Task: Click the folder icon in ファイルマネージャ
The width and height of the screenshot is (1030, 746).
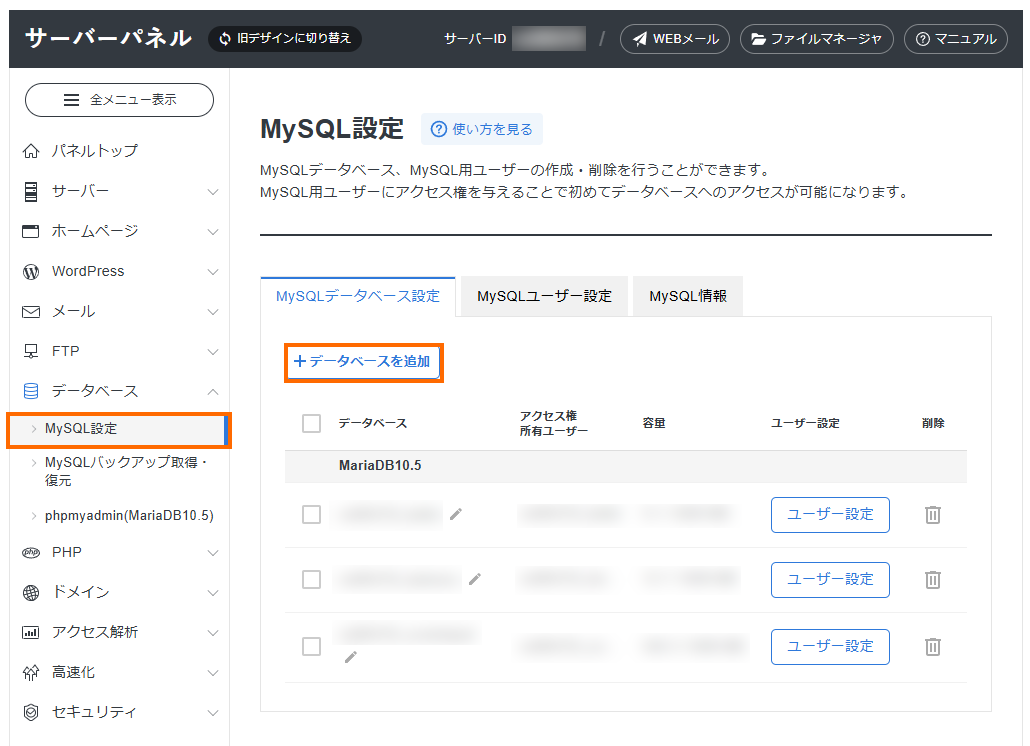Action: tap(759, 39)
